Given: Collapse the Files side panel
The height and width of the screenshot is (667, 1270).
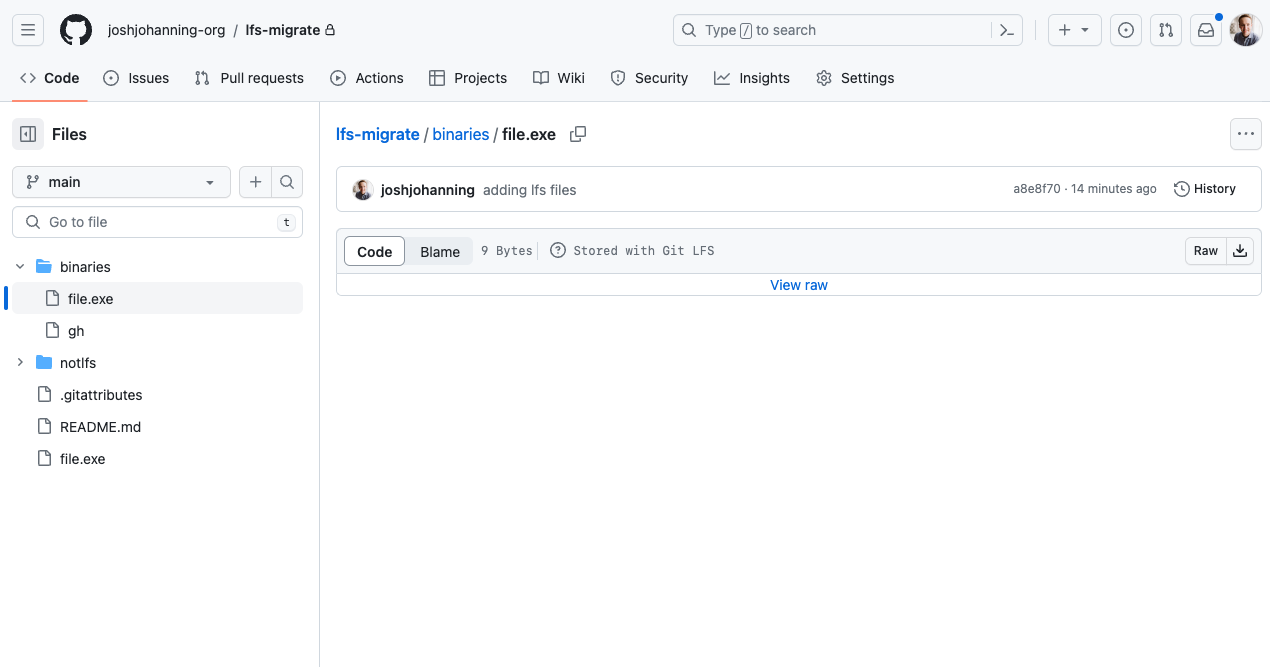Looking at the screenshot, I should tap(27, 133).
